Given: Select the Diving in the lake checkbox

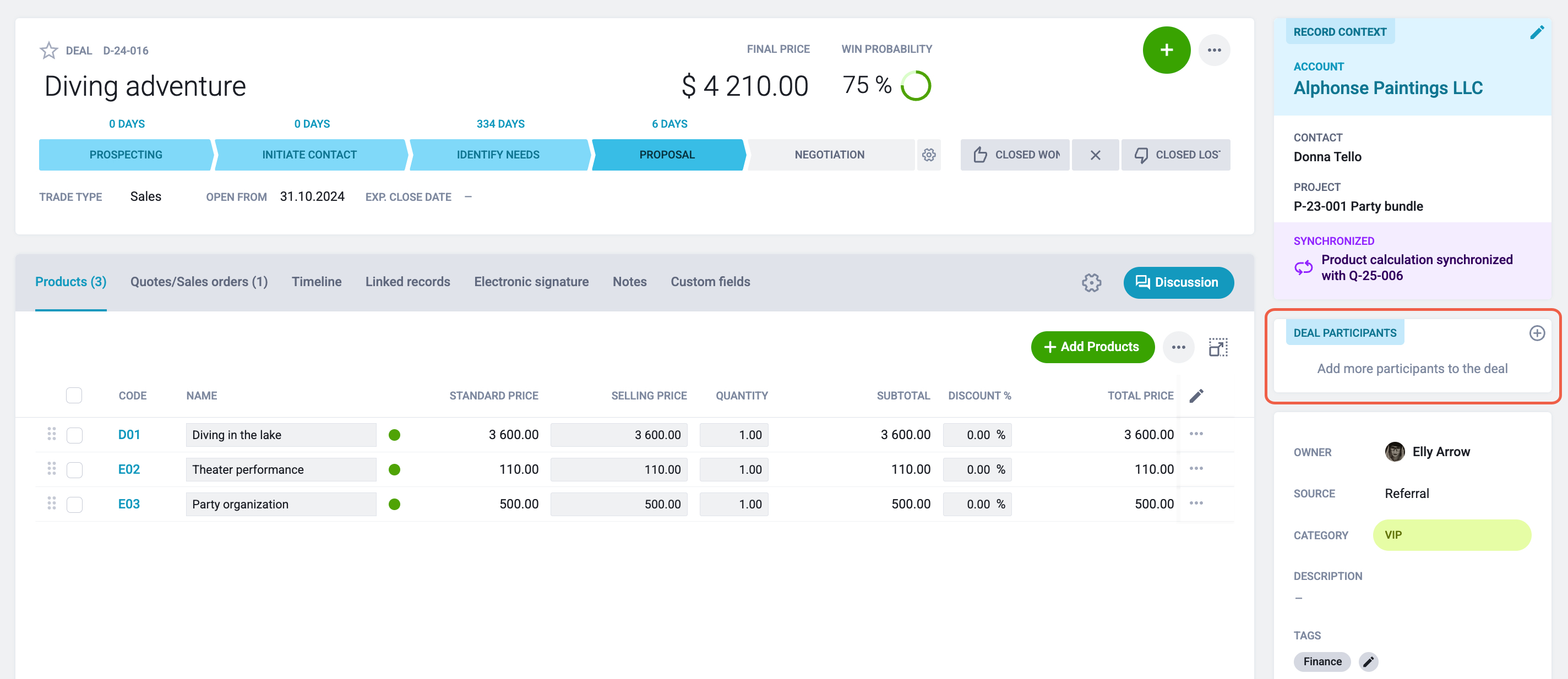Looking at the screenshot, I should coord(74,435).
